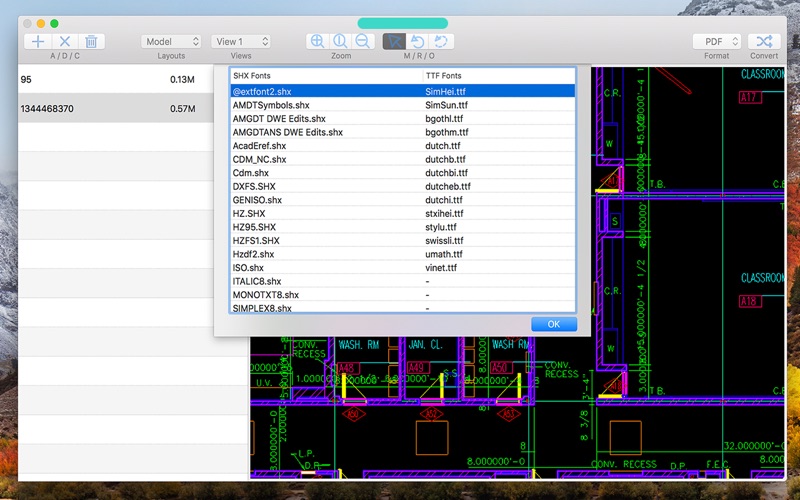The image size is (800, 500).
Task: Select the HZ95.SHX row
Action: [403, 227]
